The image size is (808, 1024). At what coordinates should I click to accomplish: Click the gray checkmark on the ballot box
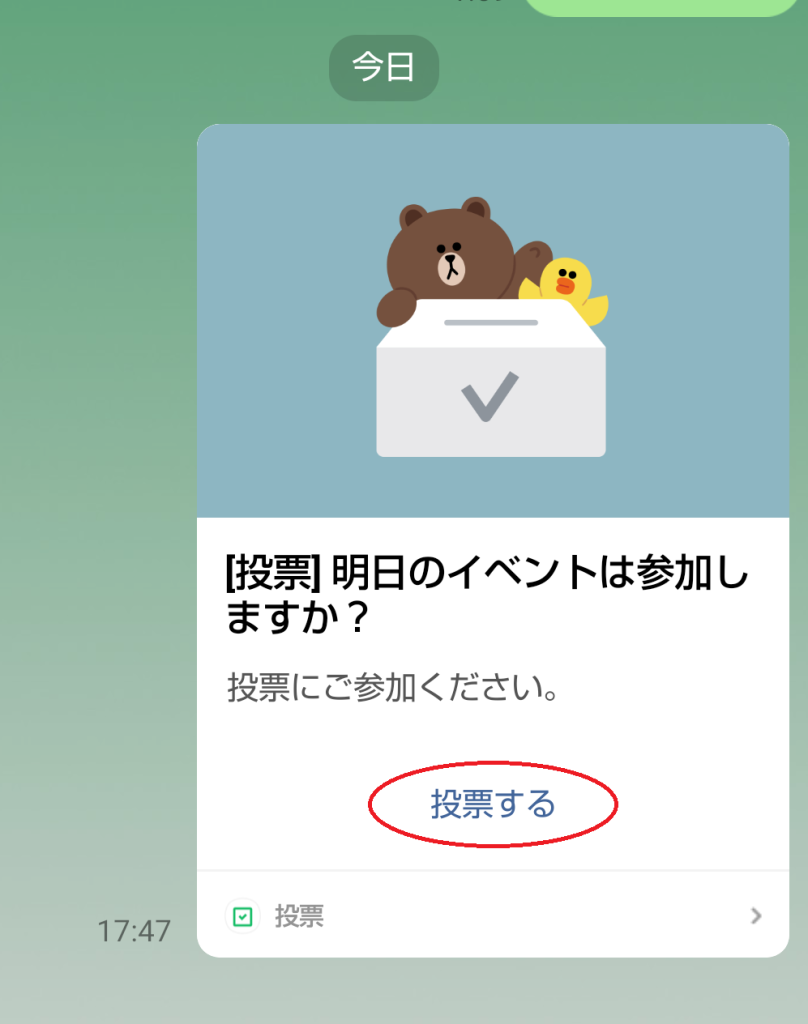point(490,396)
